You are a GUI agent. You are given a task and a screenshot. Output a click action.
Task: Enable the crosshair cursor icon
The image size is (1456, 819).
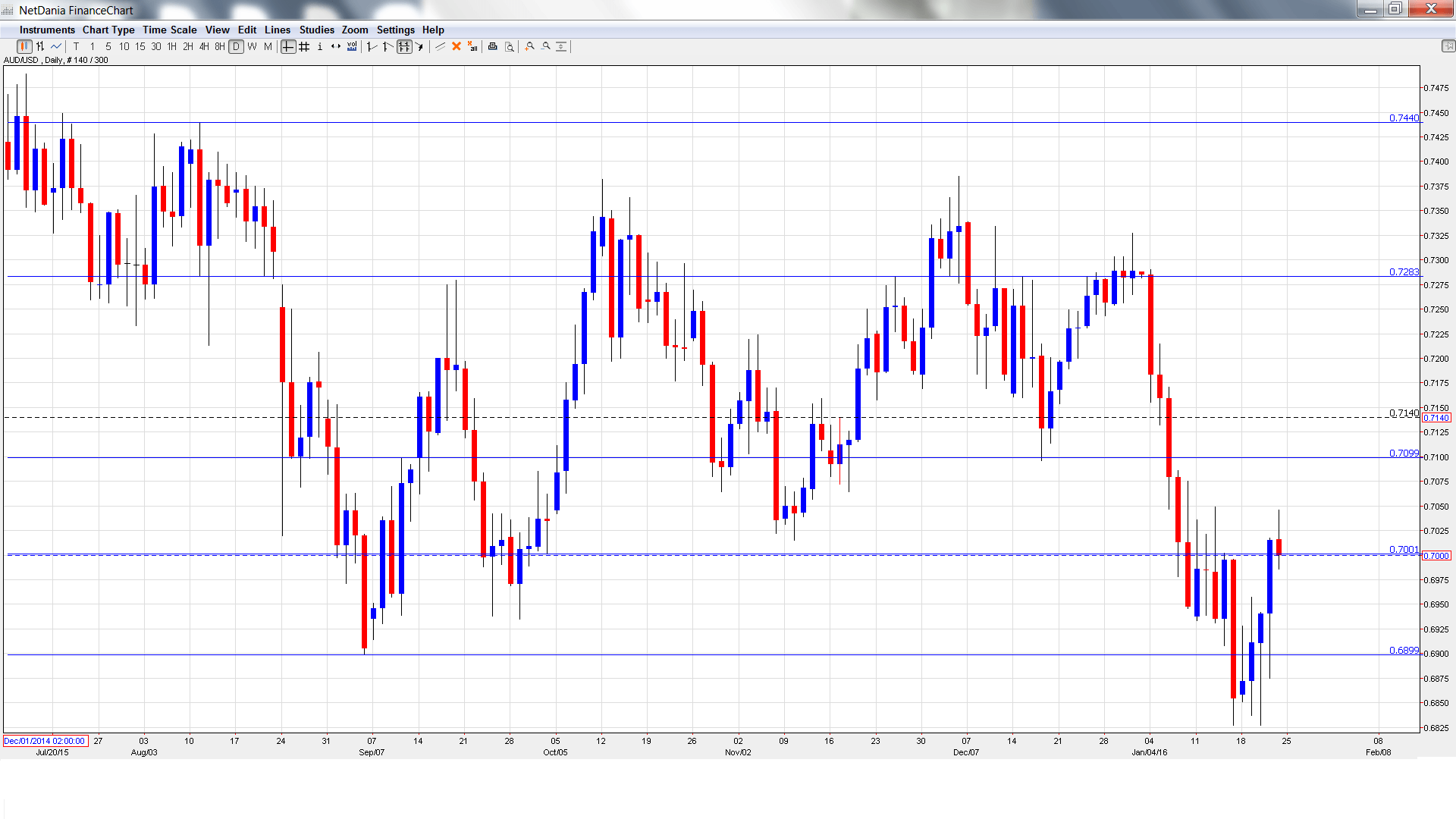coord(288,46)
